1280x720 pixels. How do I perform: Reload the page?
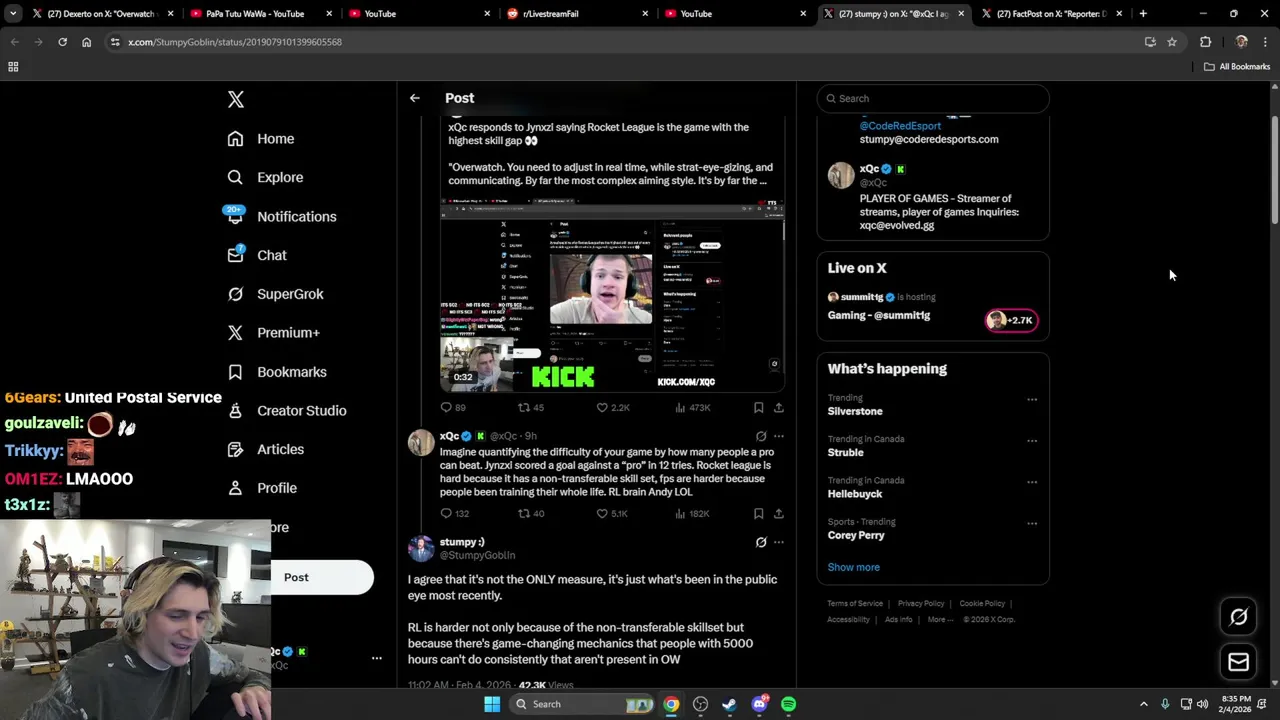(62, 42)
